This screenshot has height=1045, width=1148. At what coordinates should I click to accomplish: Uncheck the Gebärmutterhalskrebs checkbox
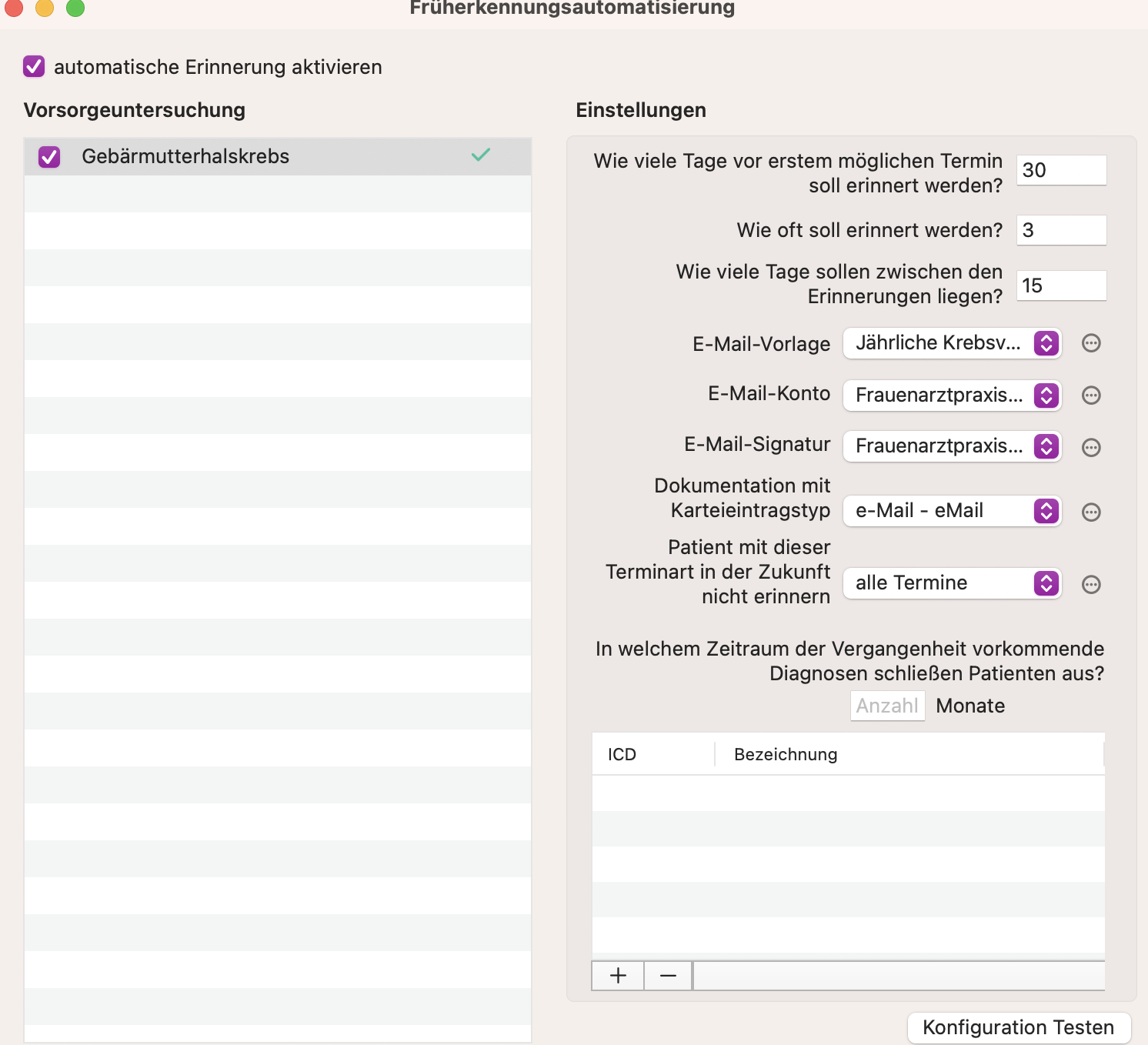(49, 157)
